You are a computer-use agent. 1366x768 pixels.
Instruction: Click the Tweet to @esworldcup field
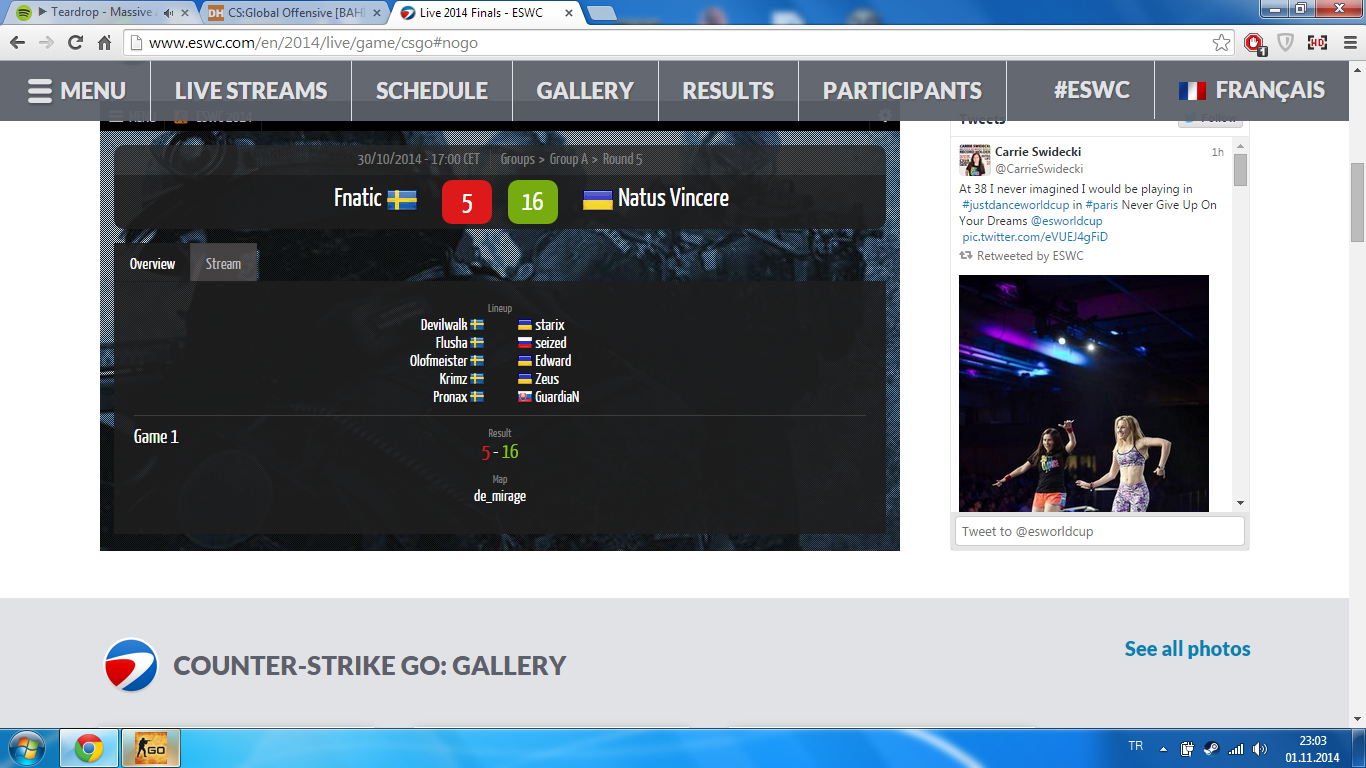coord(1099,531)
